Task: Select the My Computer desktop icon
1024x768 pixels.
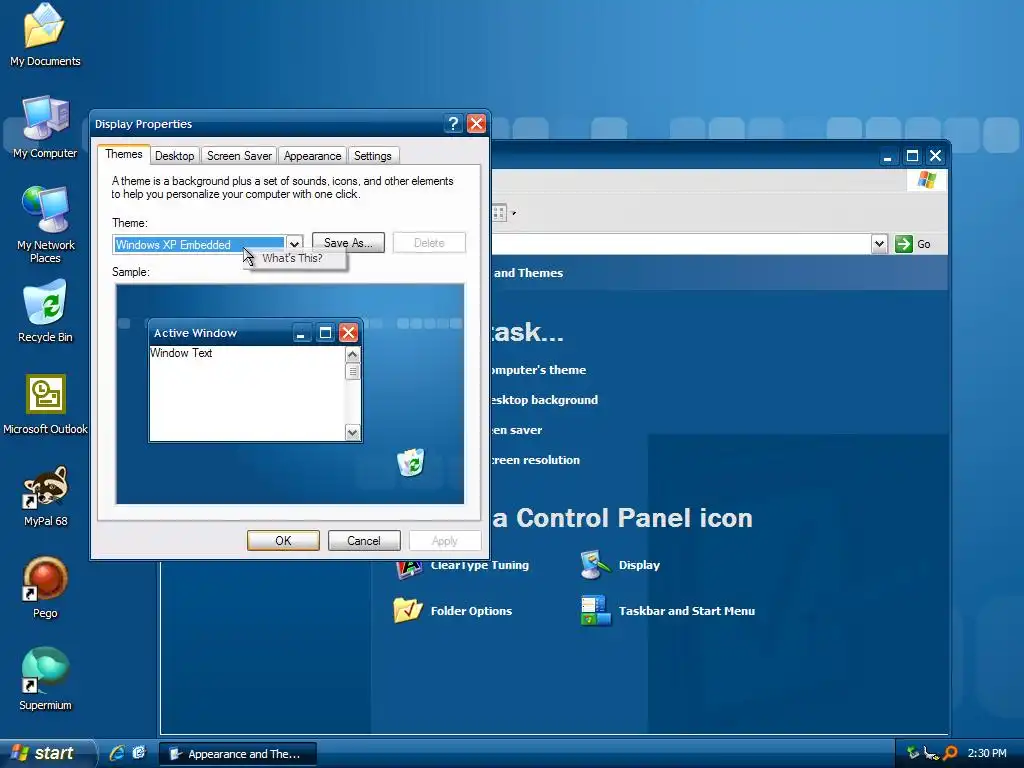Action: (44, 118)
